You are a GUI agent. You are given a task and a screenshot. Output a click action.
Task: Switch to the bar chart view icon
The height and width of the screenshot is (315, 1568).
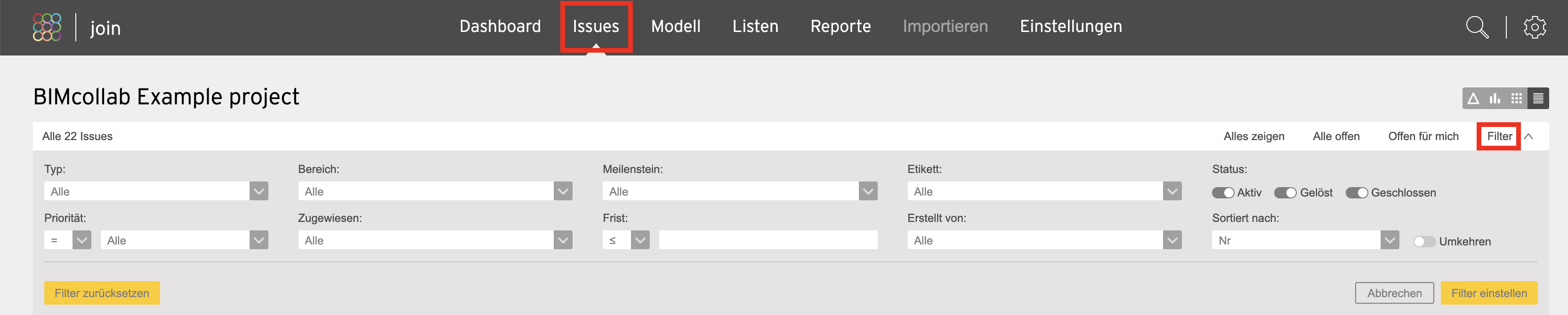(x=1495, y=98)
